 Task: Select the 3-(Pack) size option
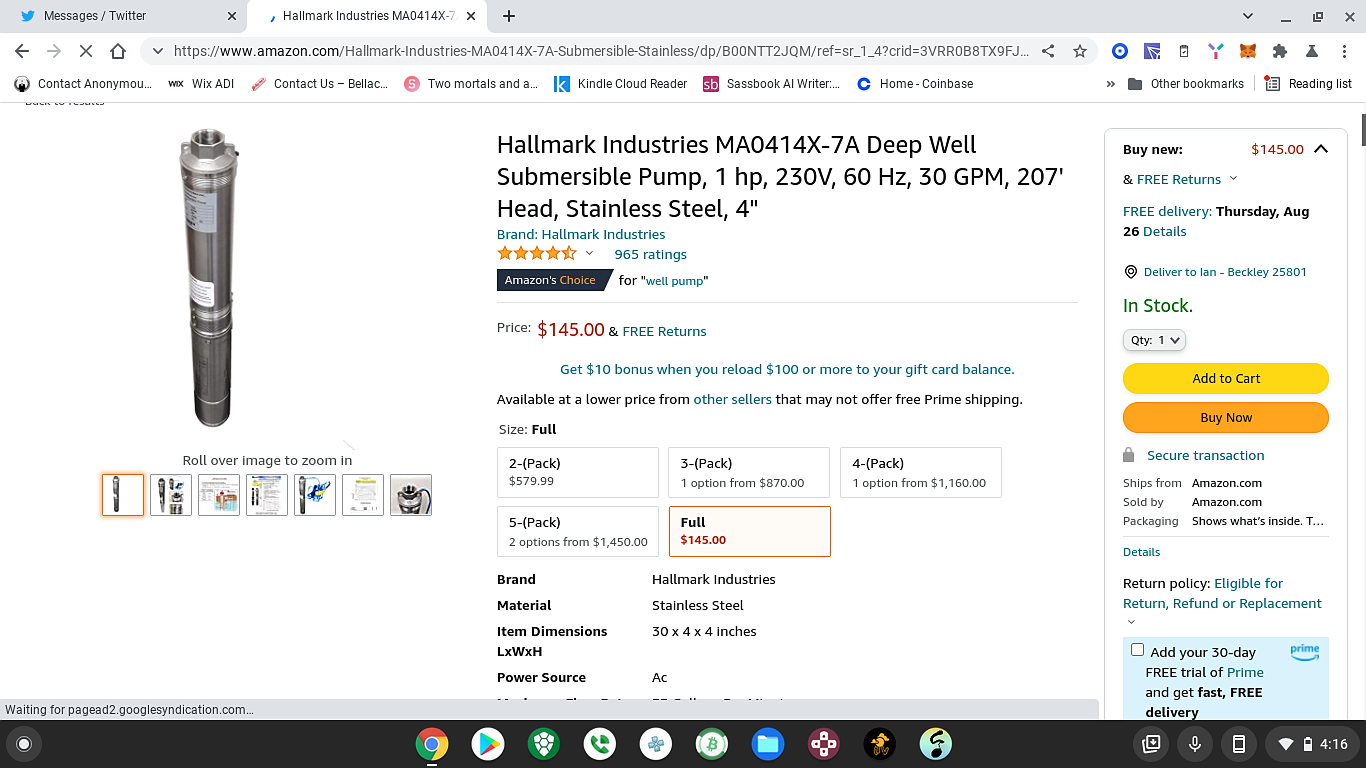(x=749, y=472)
